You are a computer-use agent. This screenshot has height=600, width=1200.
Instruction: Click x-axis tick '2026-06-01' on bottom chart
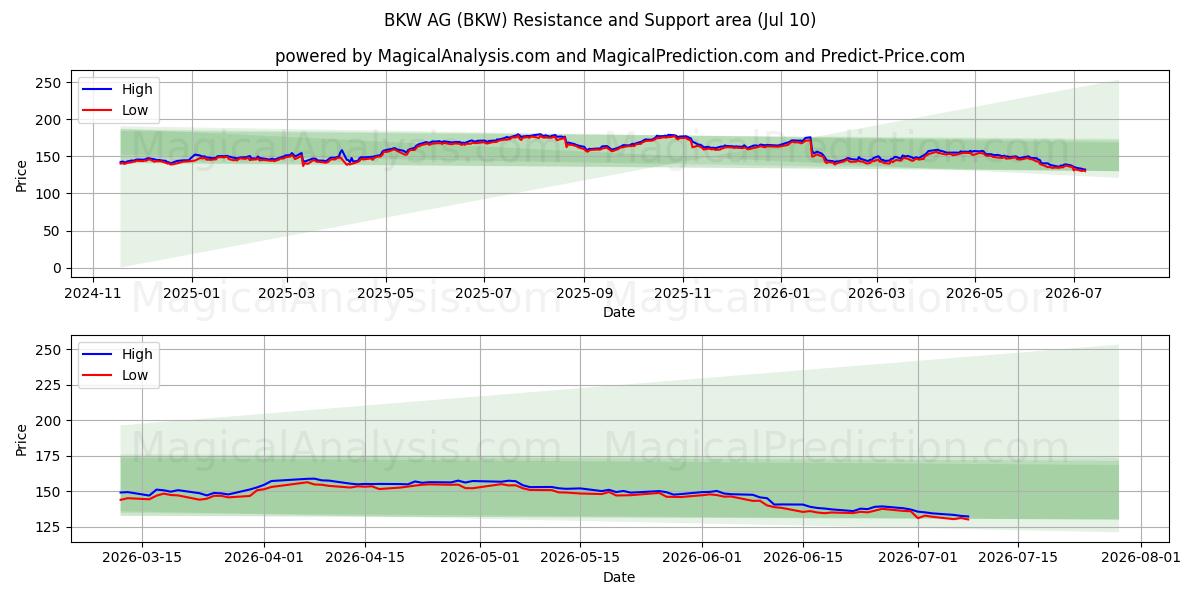pos(700,558)
